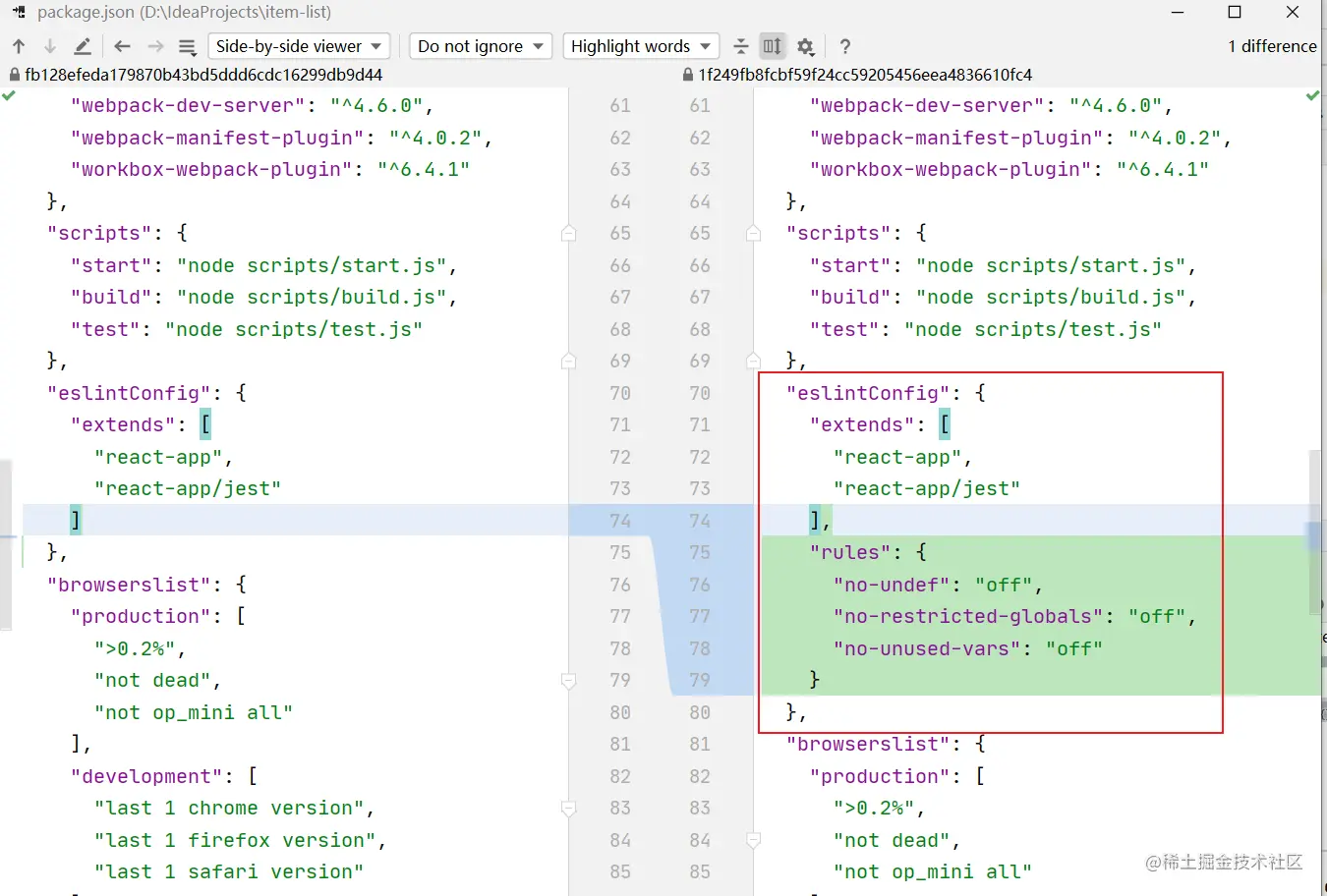
Task: Click fold marker at left line 79
Action: (568, 680)
